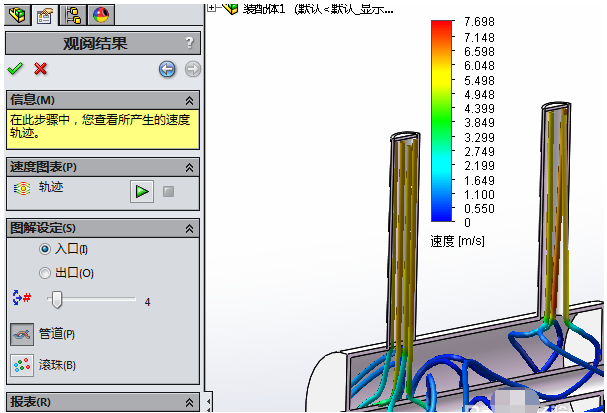Open the DisplayManager appearance tab
This screenshot has width=607, height=413.
pos(101,15)
